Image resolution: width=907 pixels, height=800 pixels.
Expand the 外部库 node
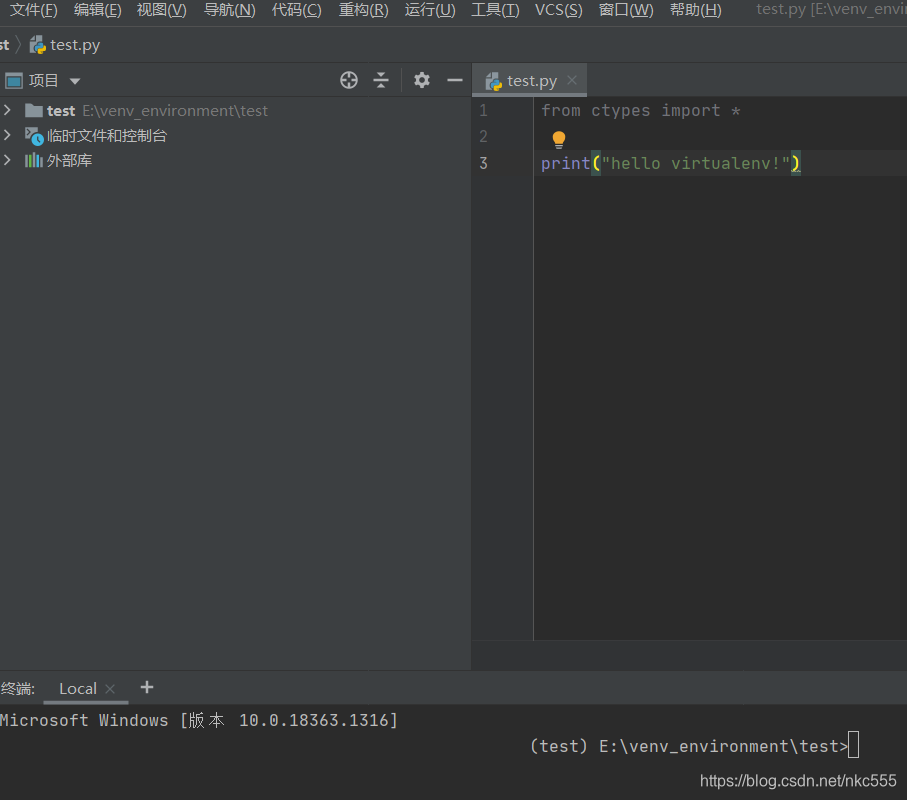pyautogui.click(x=7, y=160)
